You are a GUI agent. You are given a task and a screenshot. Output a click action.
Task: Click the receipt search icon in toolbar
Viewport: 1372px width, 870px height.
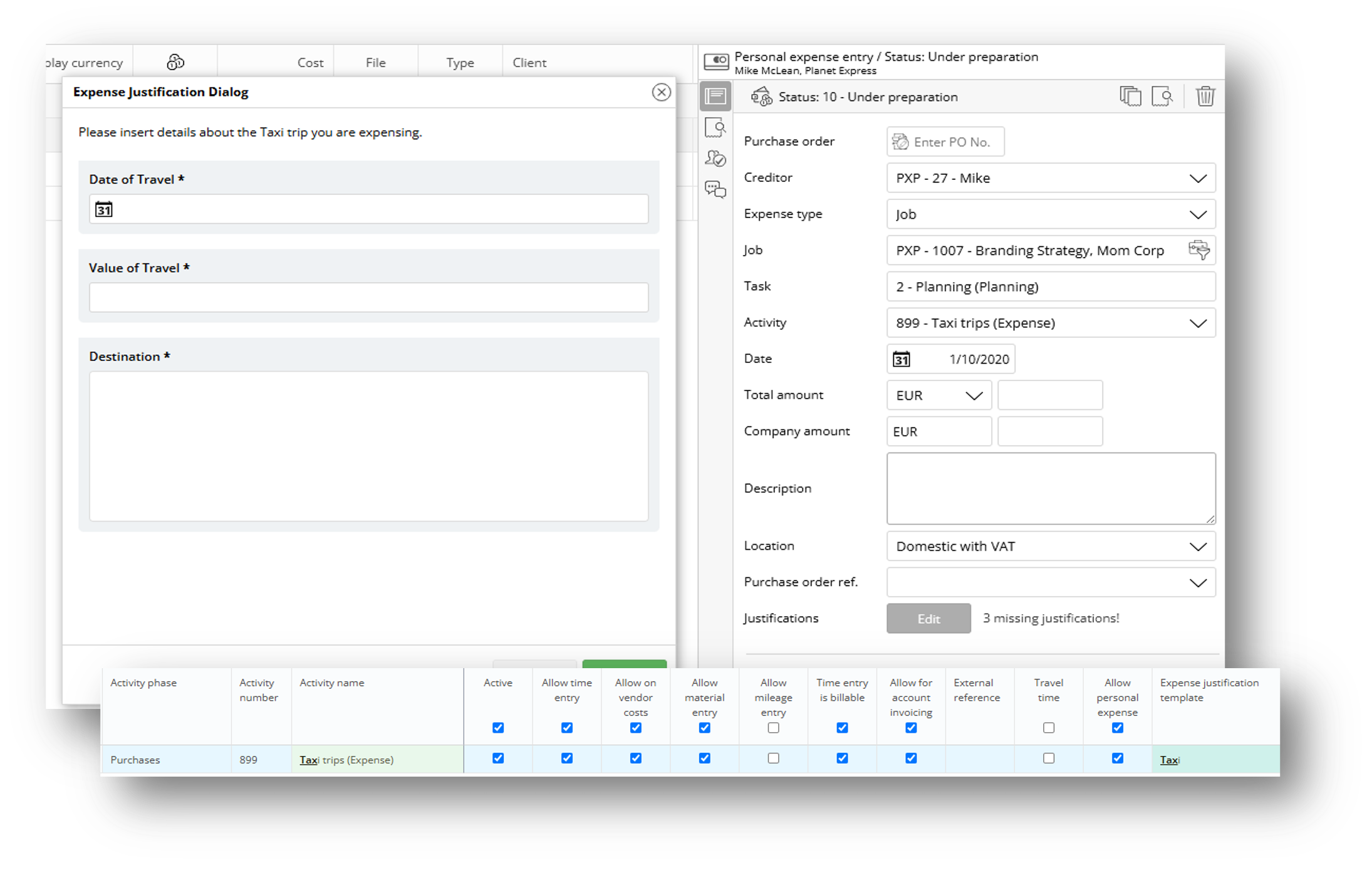click(x=1162, y=97)
